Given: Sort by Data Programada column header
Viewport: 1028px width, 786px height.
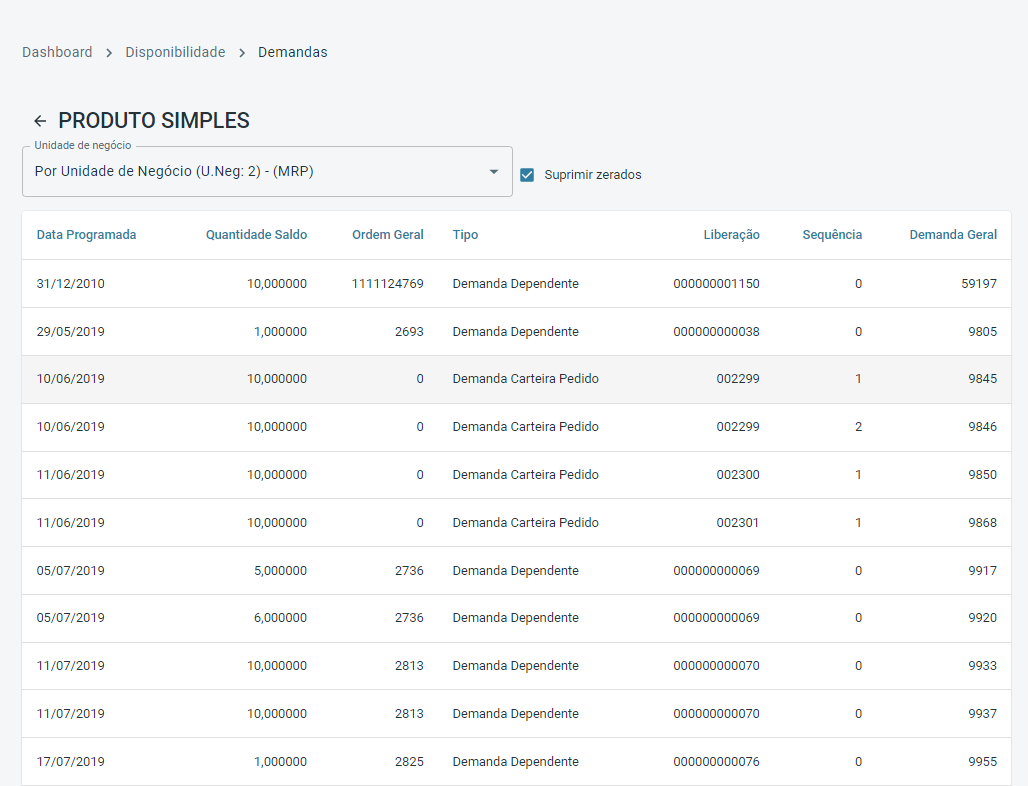Looking at the screenshot, I should pyautogui.click(x=86, y=235).
